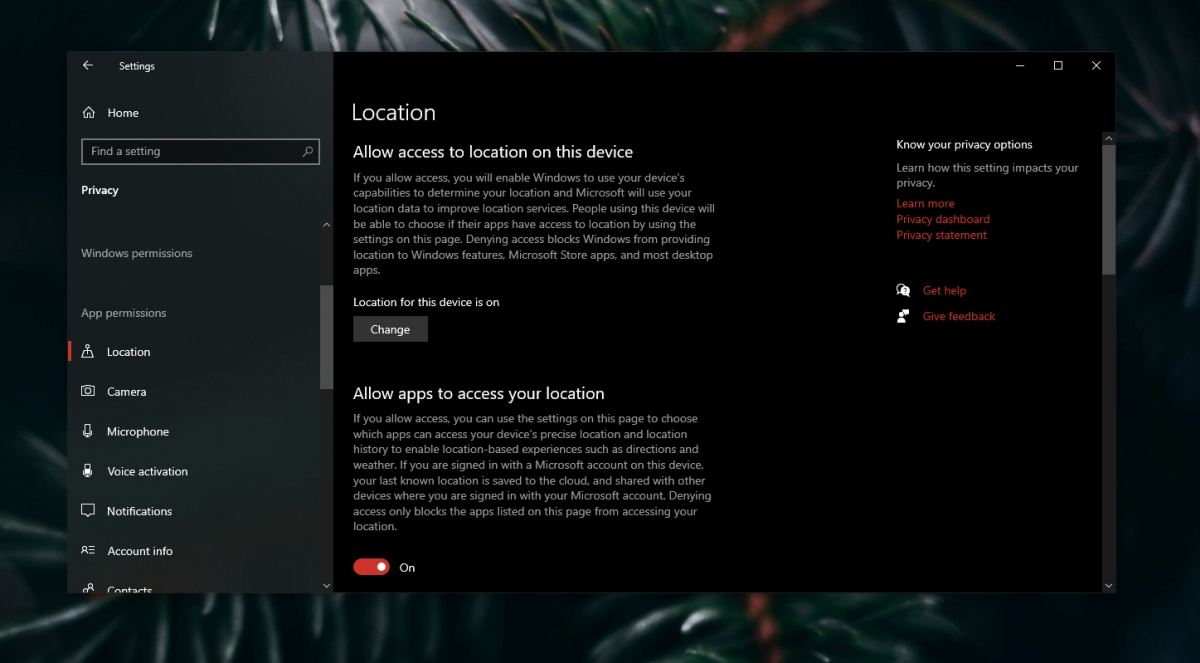This screenshot has height=663, width=1200.
Task: Click the Get help chat icon
Action: (904, 290)
